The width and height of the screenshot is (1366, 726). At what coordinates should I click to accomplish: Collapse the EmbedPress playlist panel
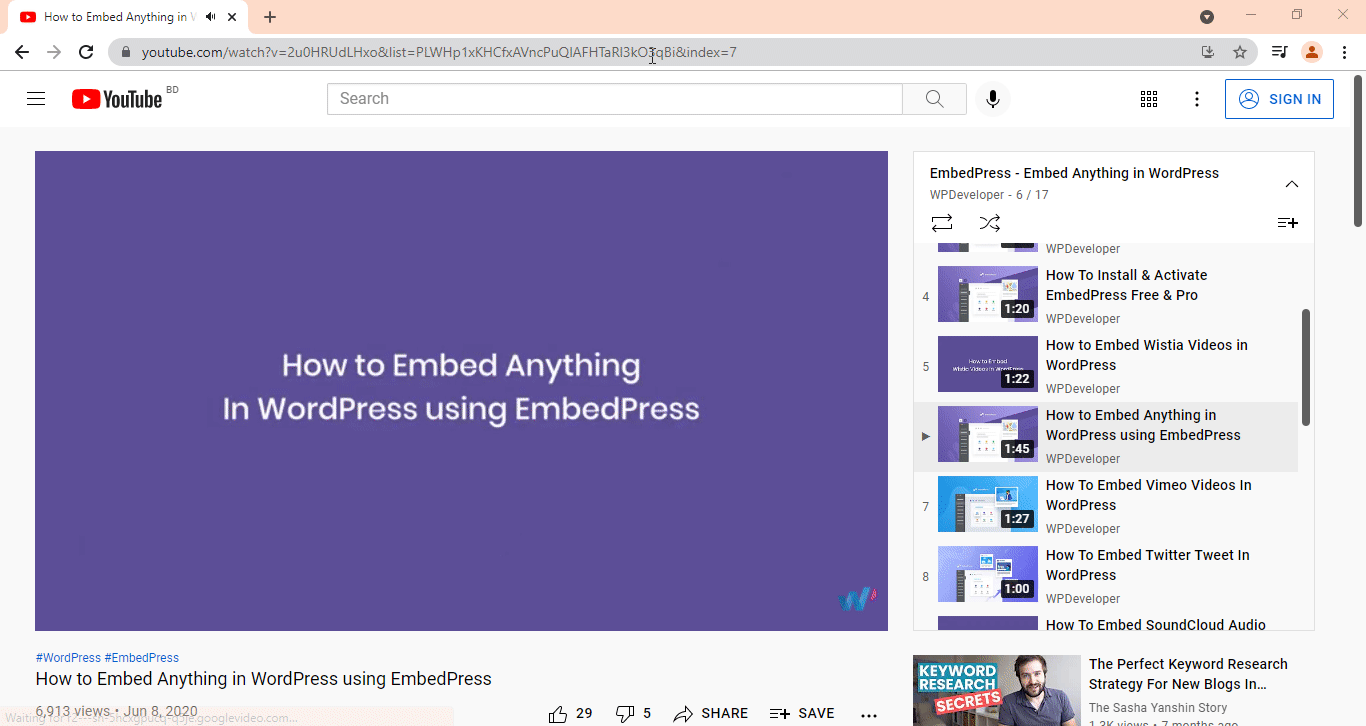click(x=1292, y=184)
